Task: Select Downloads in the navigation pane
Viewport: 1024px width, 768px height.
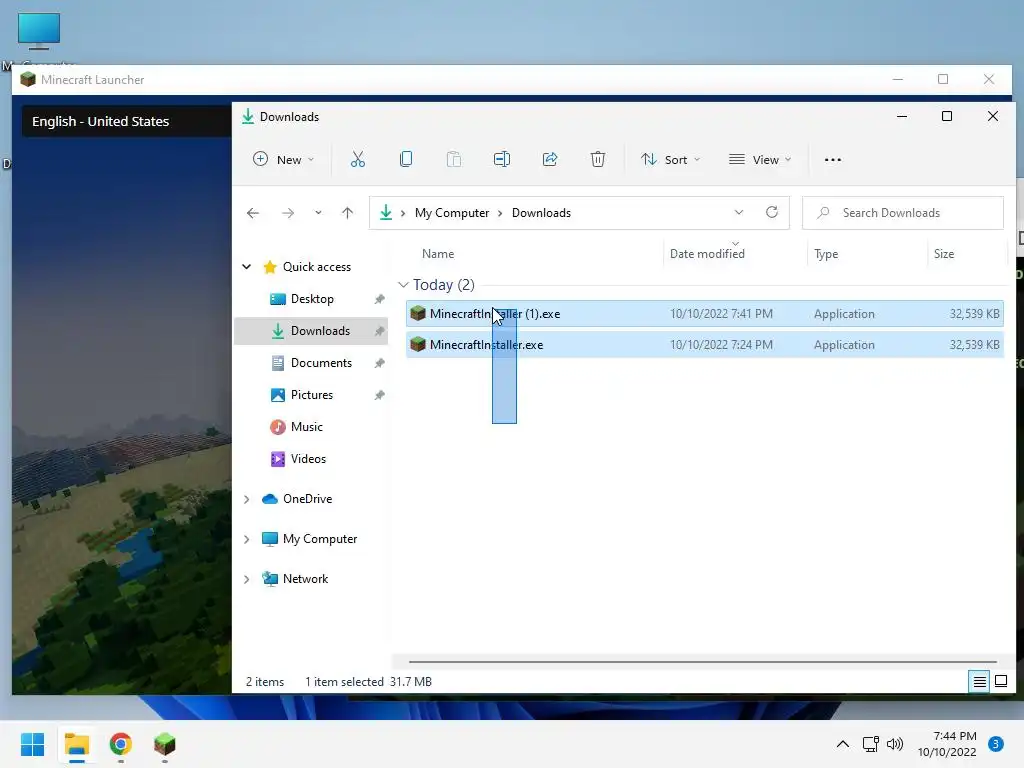Action: click(312, 331)
